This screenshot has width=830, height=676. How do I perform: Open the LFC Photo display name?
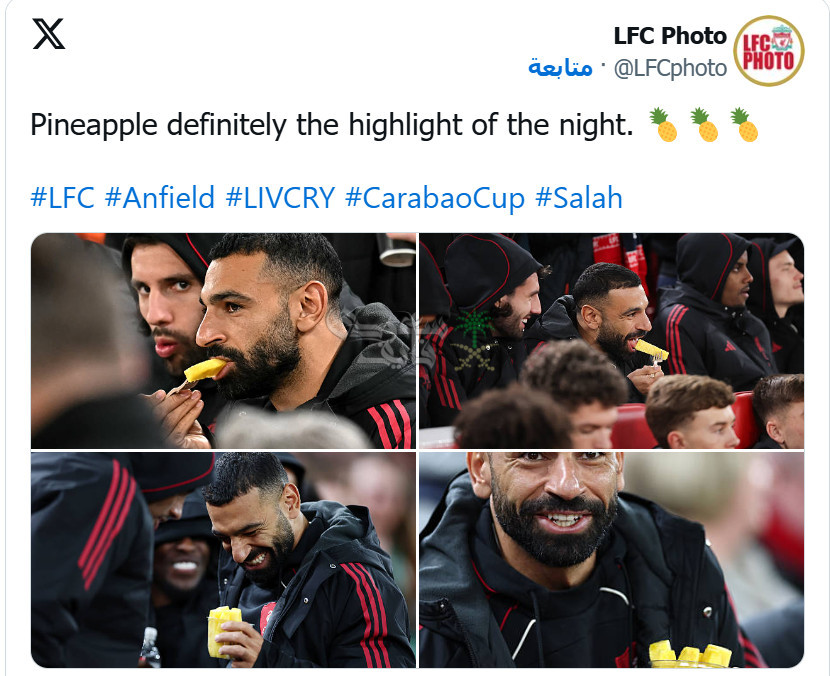(670, 36)
